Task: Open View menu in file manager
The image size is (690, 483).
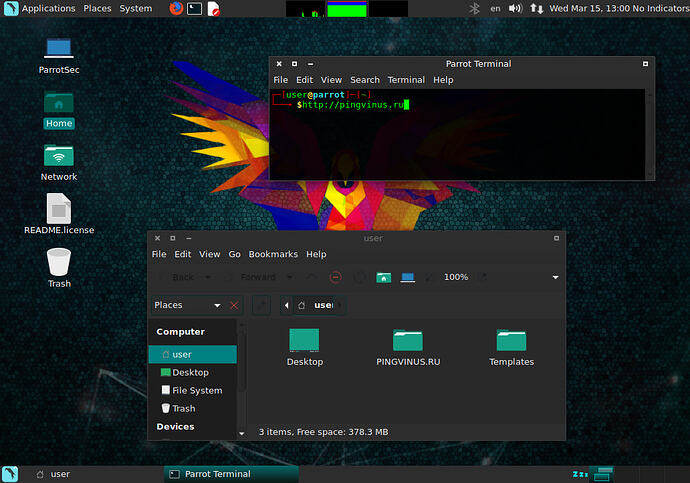Action: pyautogui.click(x=209, y=254)
